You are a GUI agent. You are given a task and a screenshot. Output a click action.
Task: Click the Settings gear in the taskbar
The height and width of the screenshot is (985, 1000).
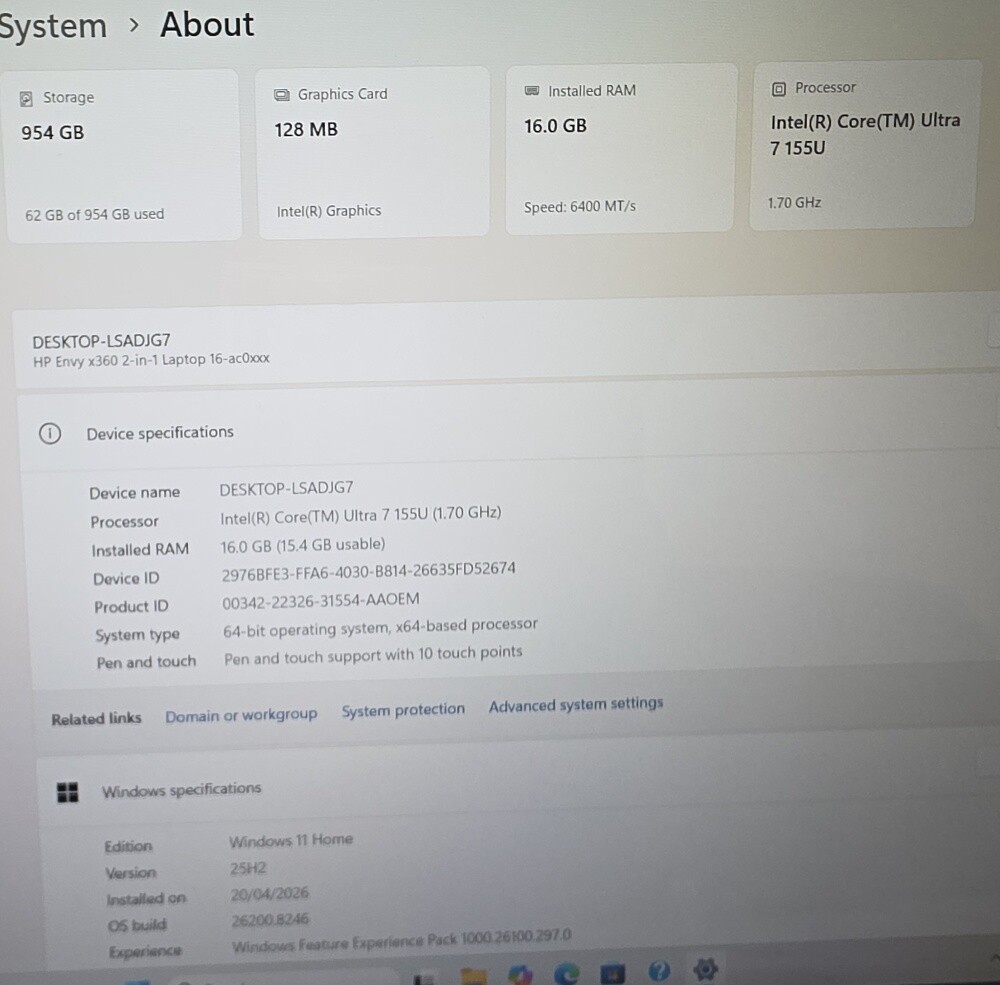705,970
